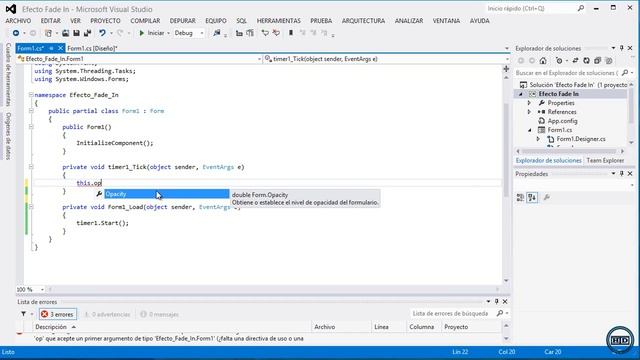Switch to the Explorador de soluciones tab
This screenshot has width=640, height=360.
pyautogui.click(x=548, y=161)
